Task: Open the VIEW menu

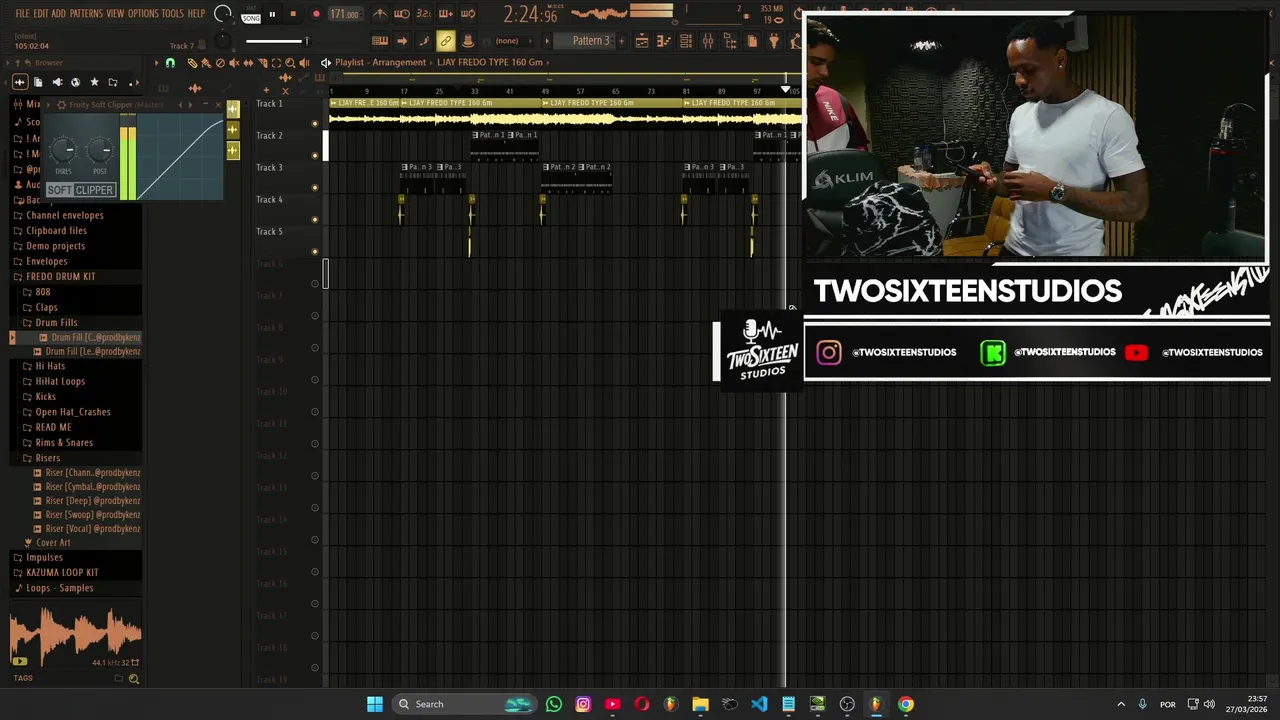Action: coord(115,14)
